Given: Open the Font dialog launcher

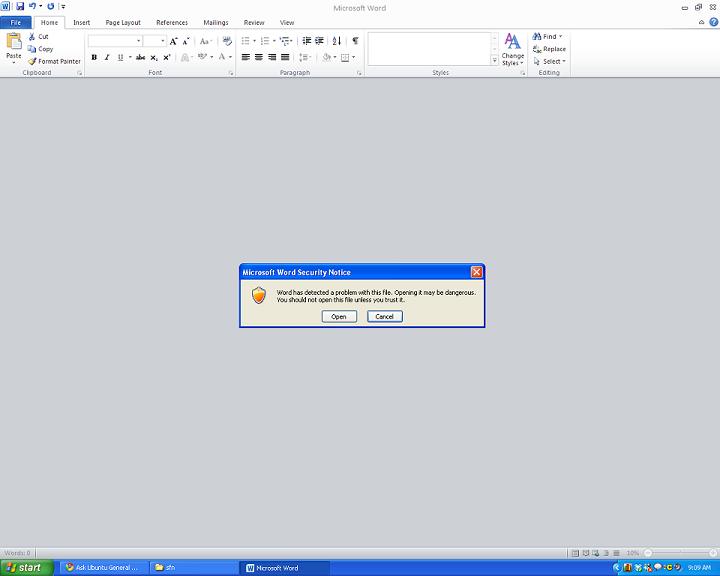Looking at the screenshot, I should pos(231,73).
